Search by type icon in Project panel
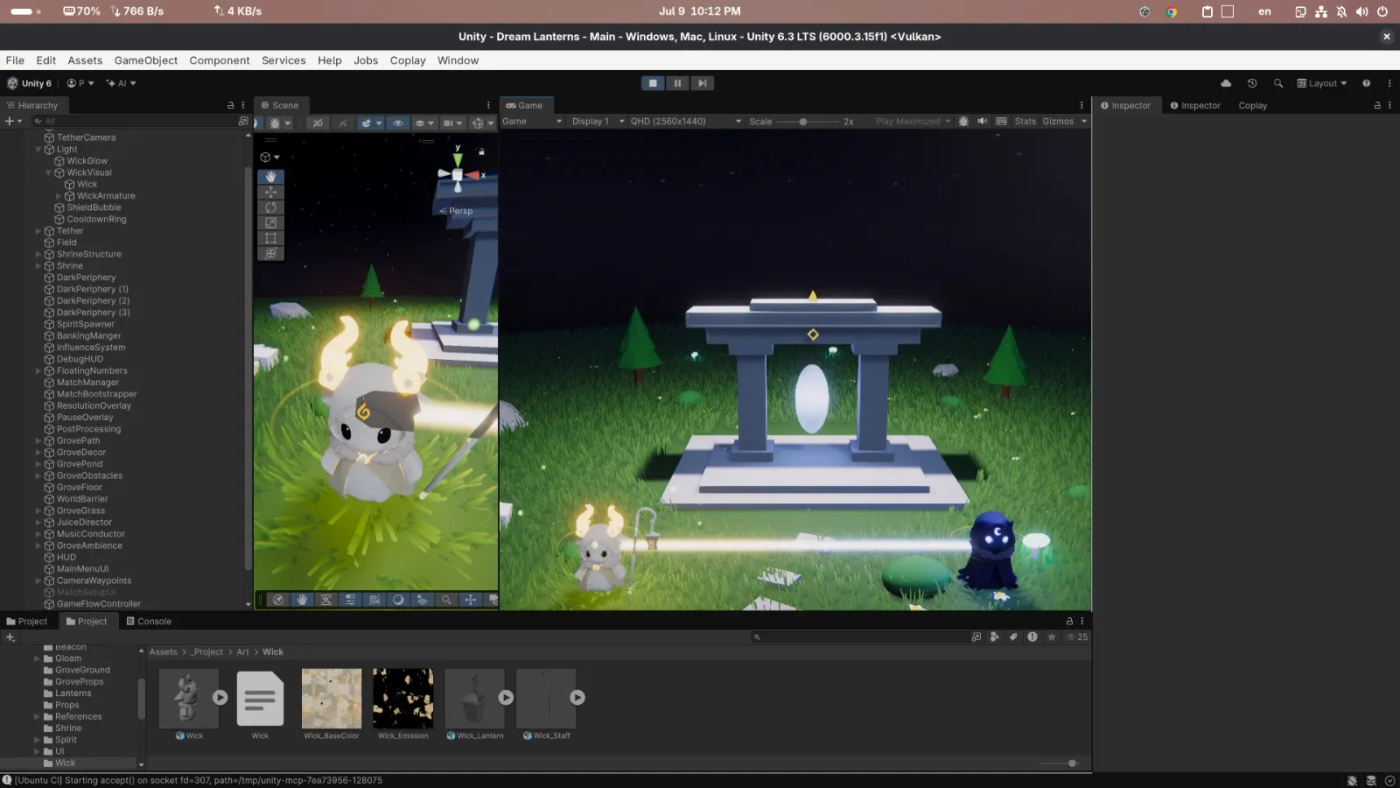 point(995,636)
